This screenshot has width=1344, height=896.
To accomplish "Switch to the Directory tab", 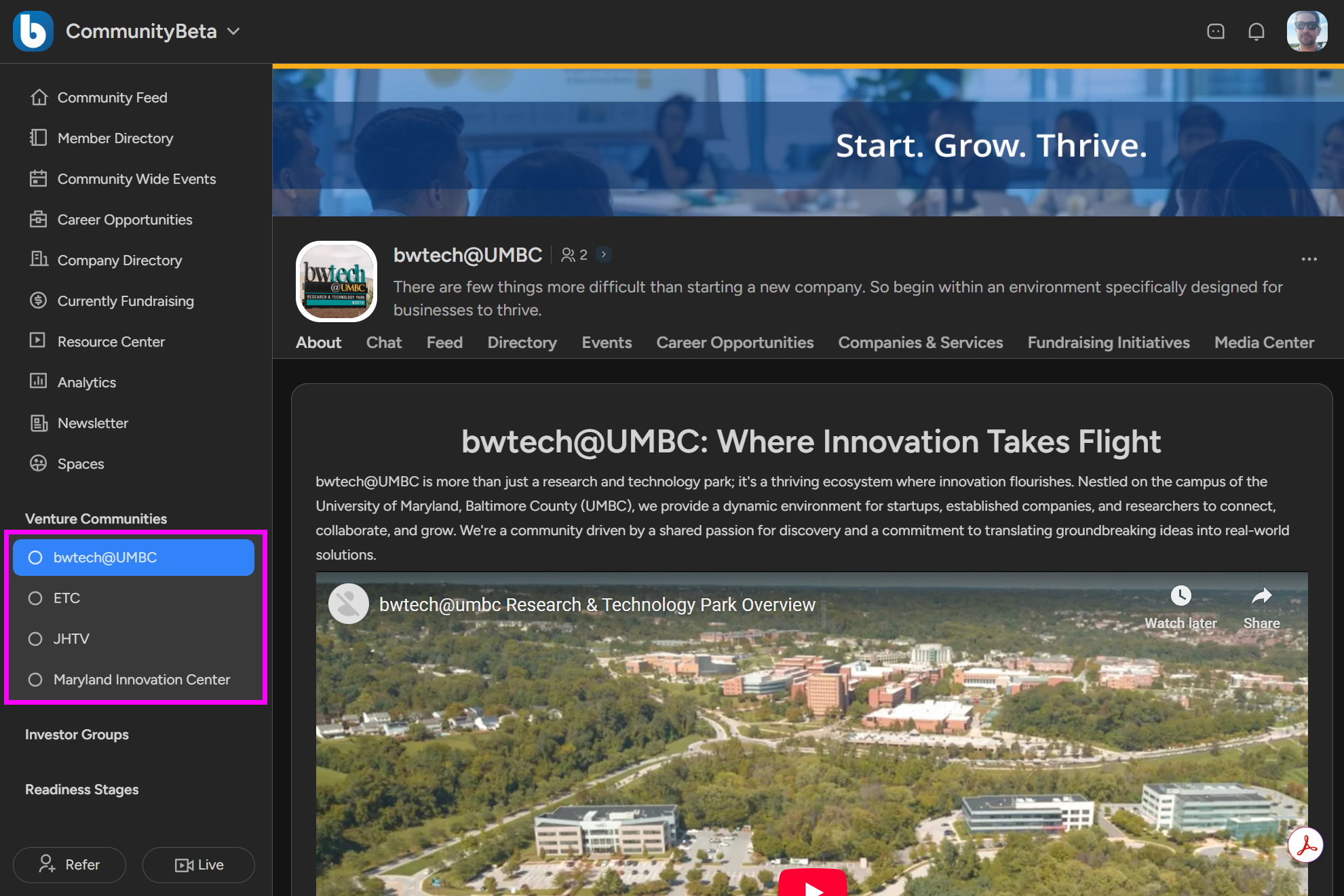I will (x=522, y=343).
